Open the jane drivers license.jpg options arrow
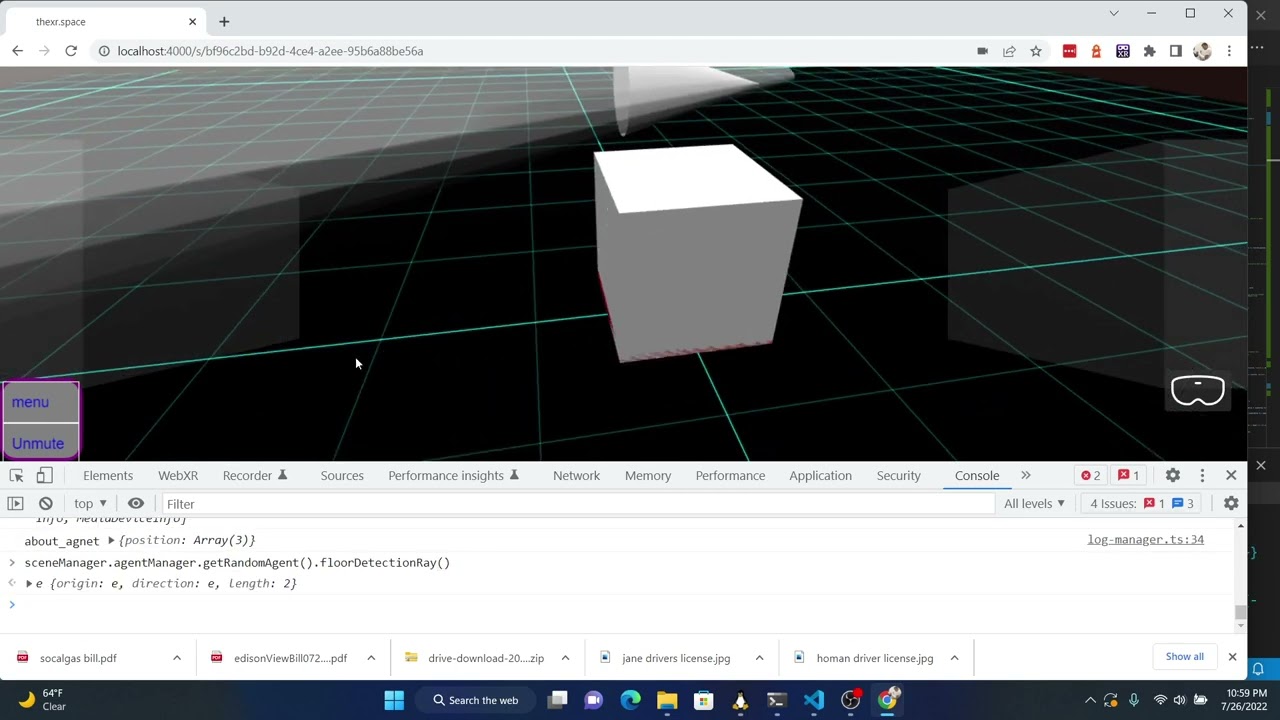The width and height of the screenshot is (1280, 720). pos(759,658)
